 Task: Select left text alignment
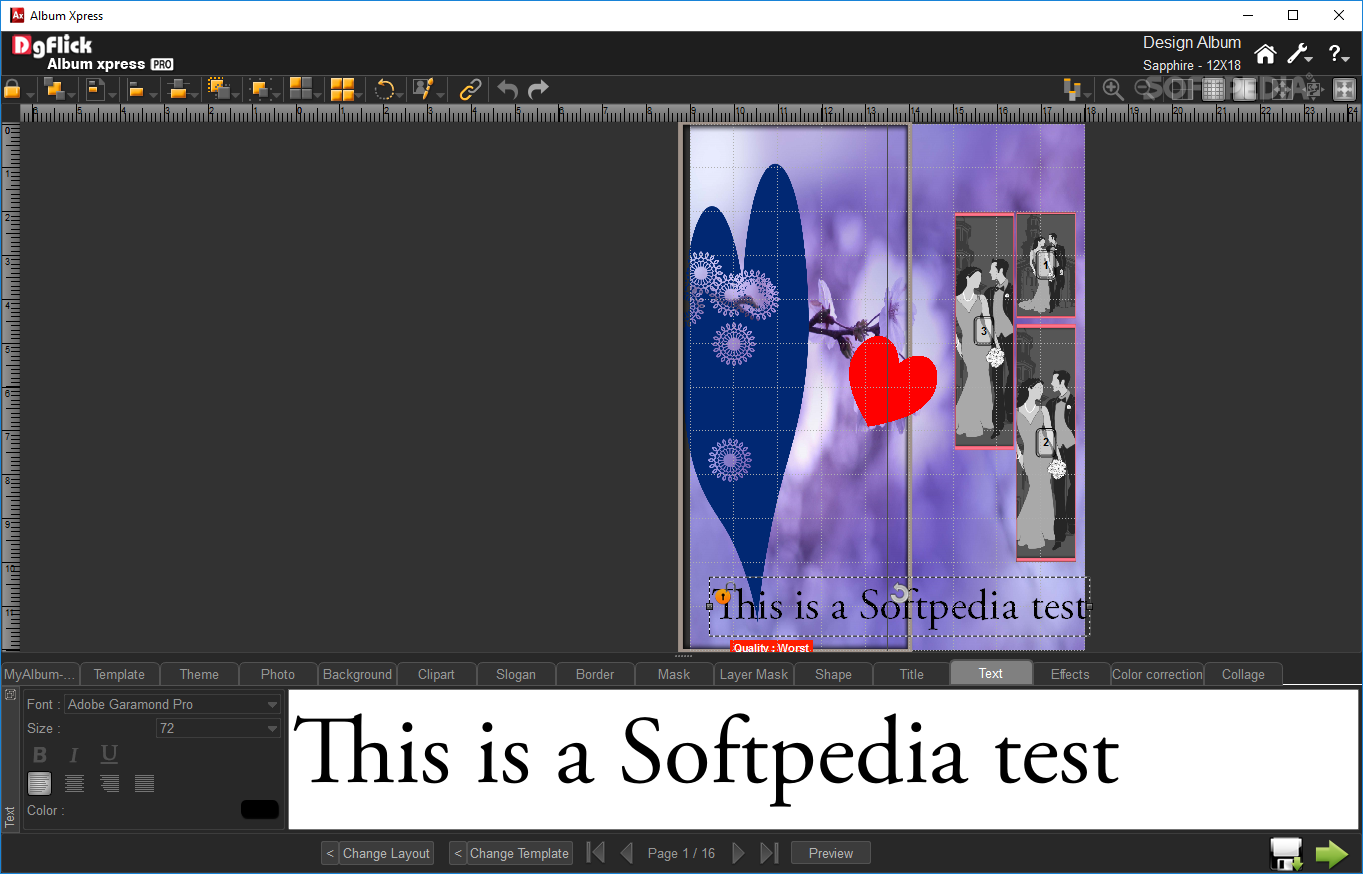point(39,783)
